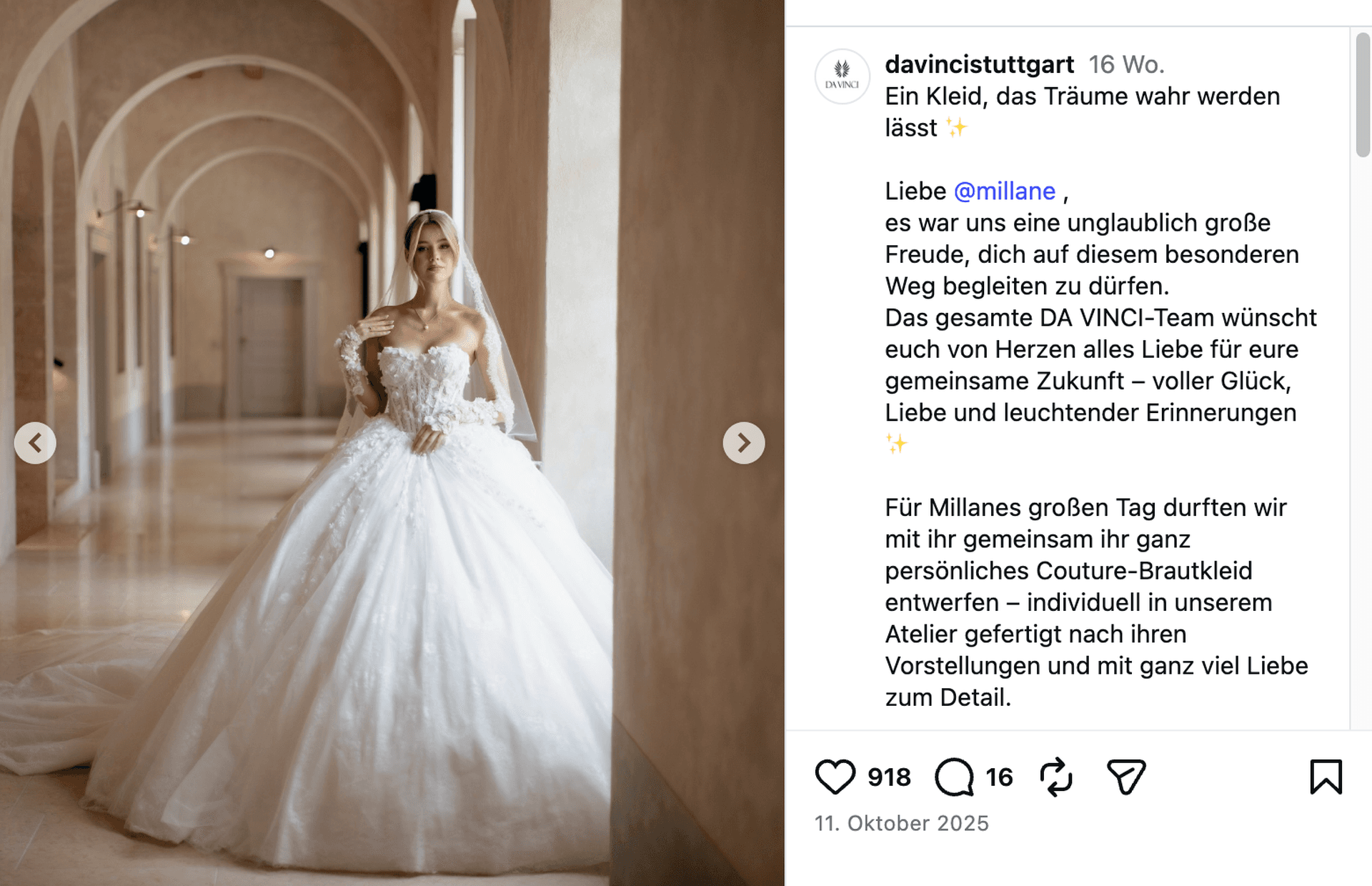1372x886 pixels.
Task: Open the DA VINCI profile avatar
Action: [842, 76]
